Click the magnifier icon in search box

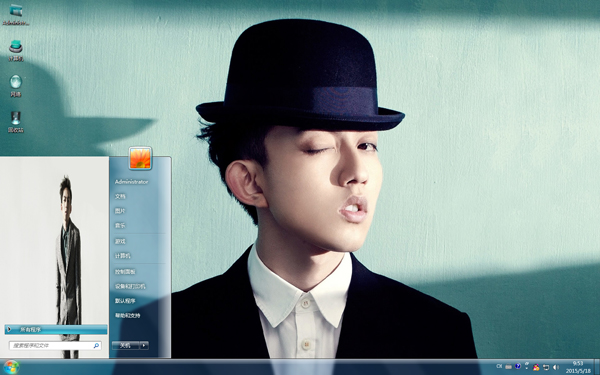(96, 346)
